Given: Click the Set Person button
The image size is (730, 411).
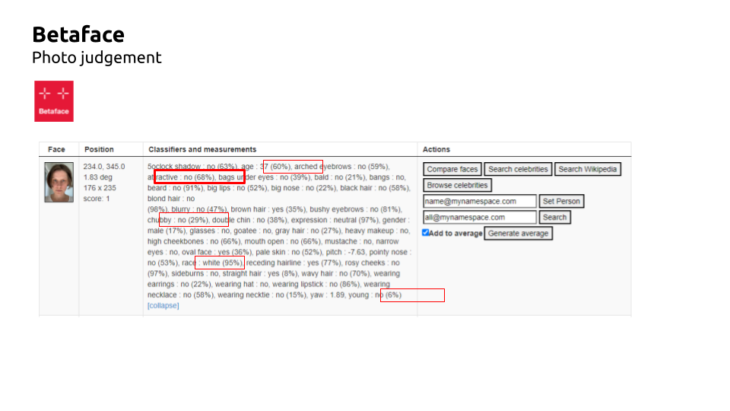Looking at the screenshot, I should tap(561, 201).
